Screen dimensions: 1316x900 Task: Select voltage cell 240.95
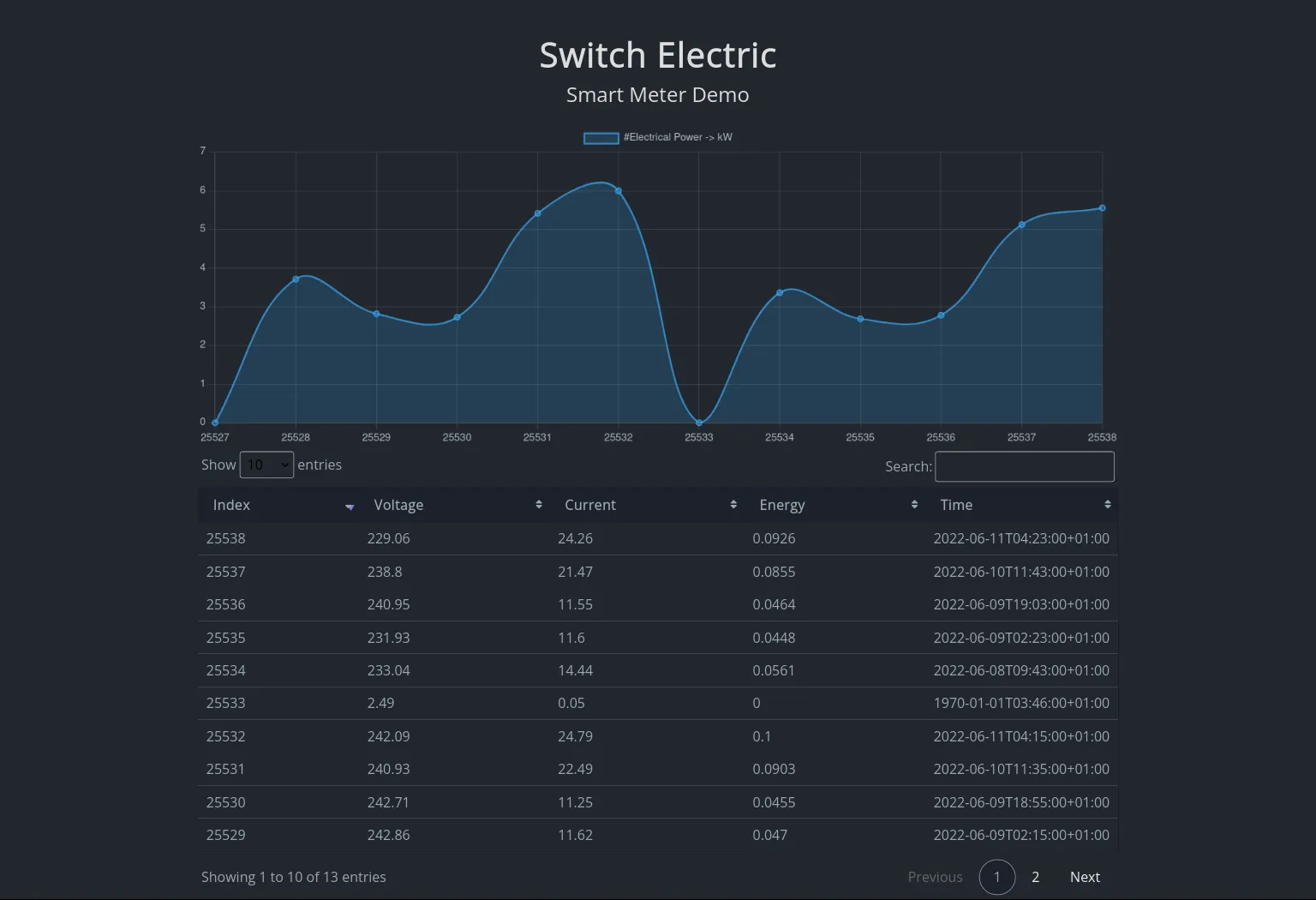pyautogui.click(x=389, y=604)
